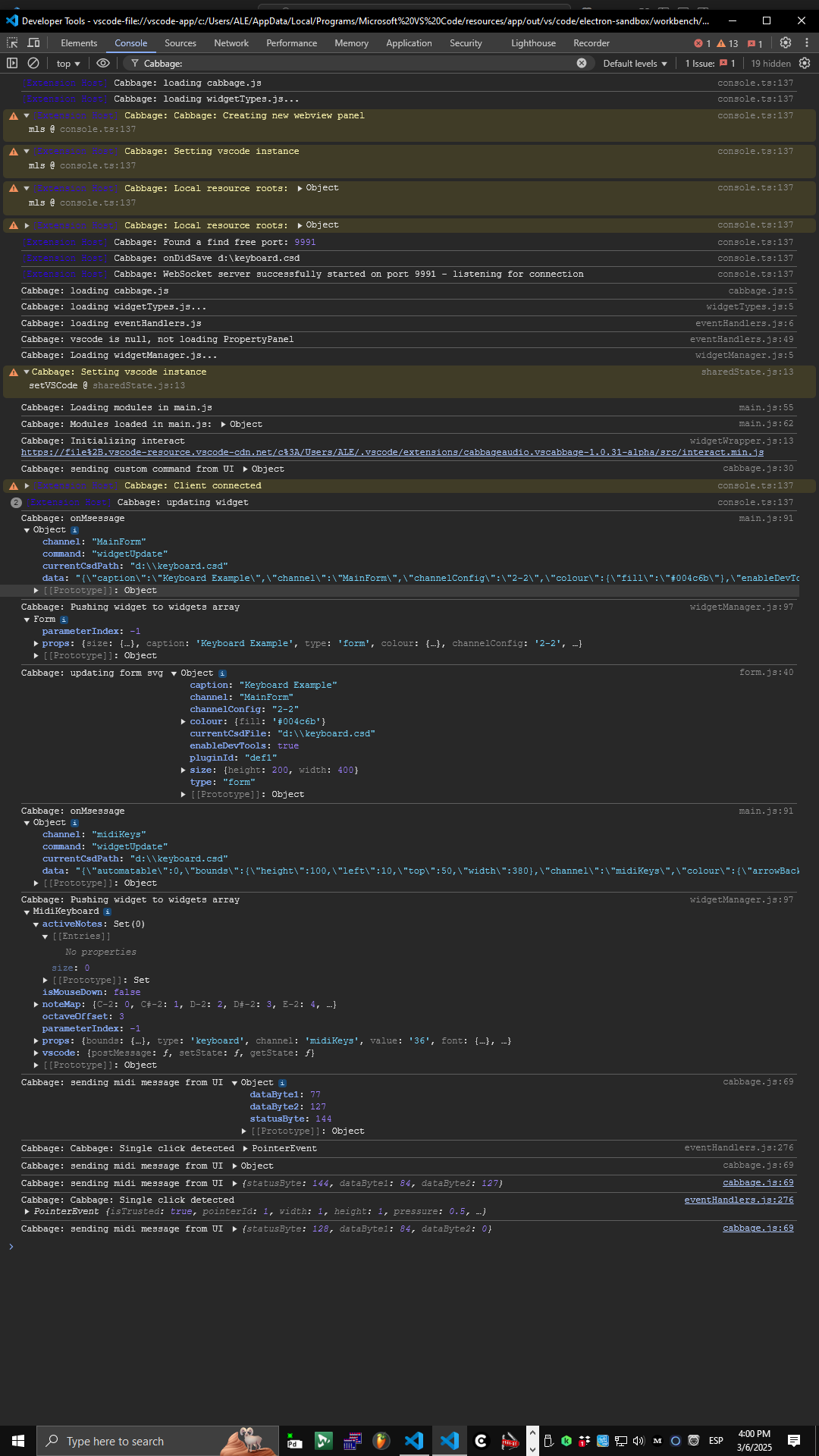Open the DevTools three-dot customize menu
Image resolution: width=819 pixels, height=1456 pixels.
pos(807,43)
